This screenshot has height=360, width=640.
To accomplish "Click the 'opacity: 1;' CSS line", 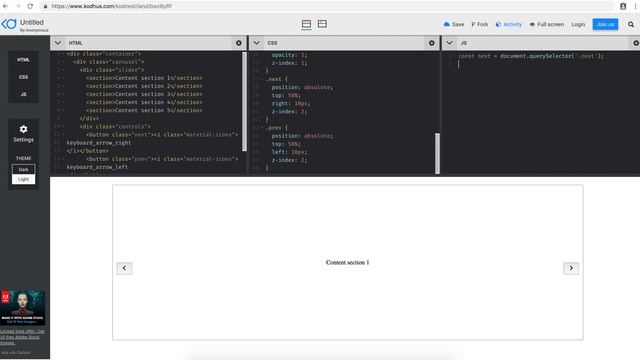I will pos(289,55).
